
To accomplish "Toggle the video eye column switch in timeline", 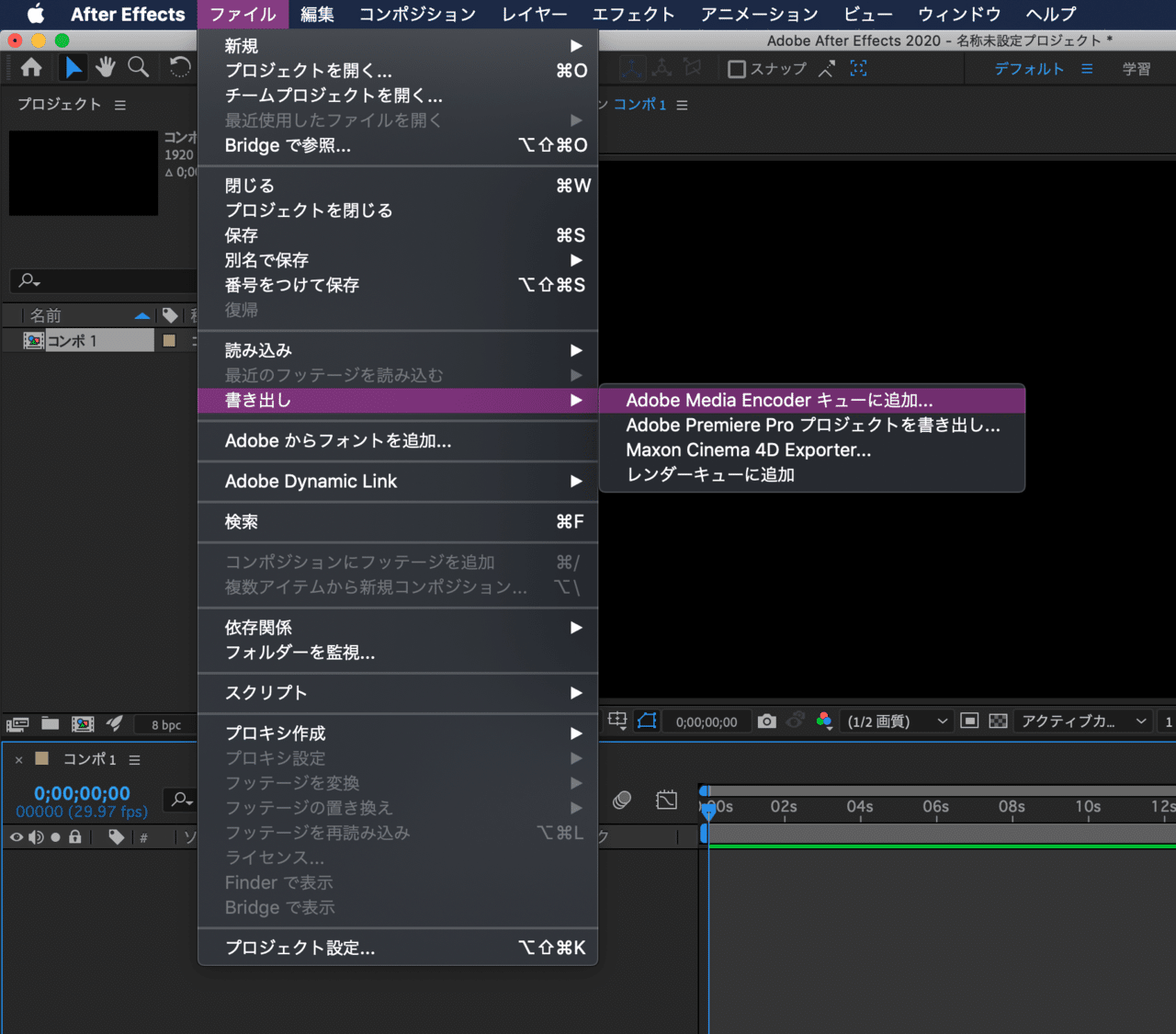I will pyautogui.click(x=17, y=836).
